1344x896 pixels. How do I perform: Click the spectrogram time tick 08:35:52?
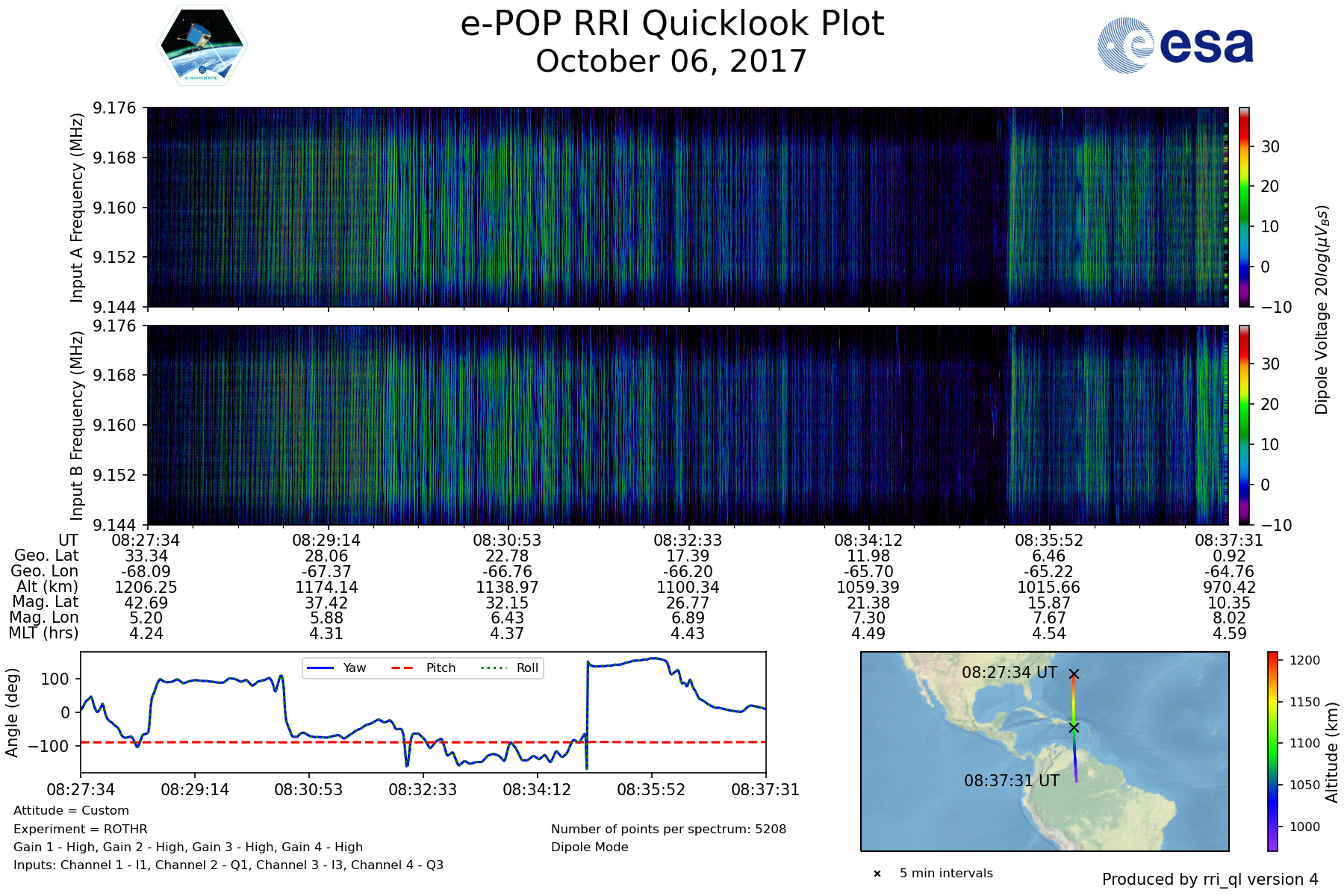(1049, 541)
